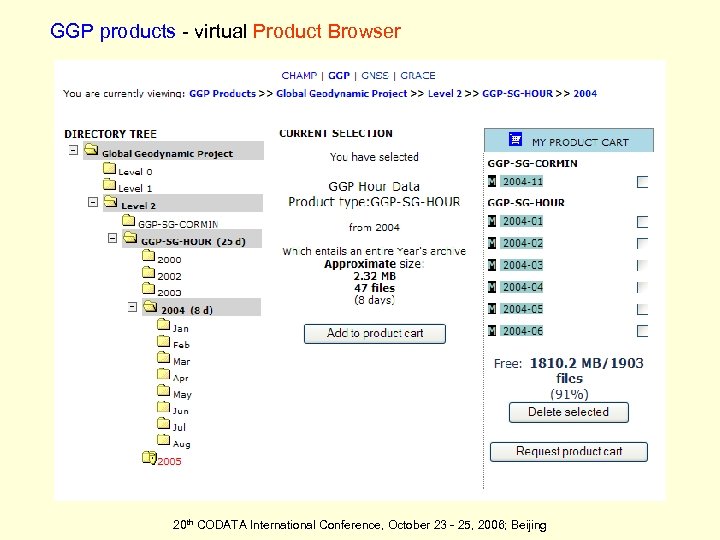Click the 2002 folder icon
The height and width of the screenshot is (540, 720).
pyautogui.click(x=148, y=272)
